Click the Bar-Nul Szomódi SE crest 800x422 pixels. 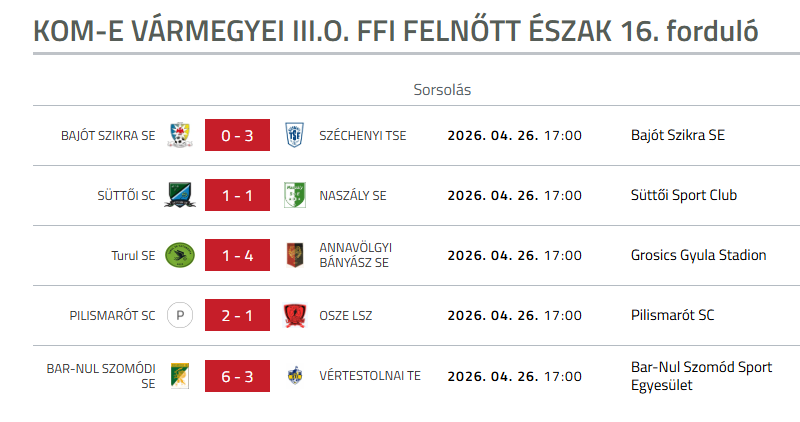(x=180, y=375)
